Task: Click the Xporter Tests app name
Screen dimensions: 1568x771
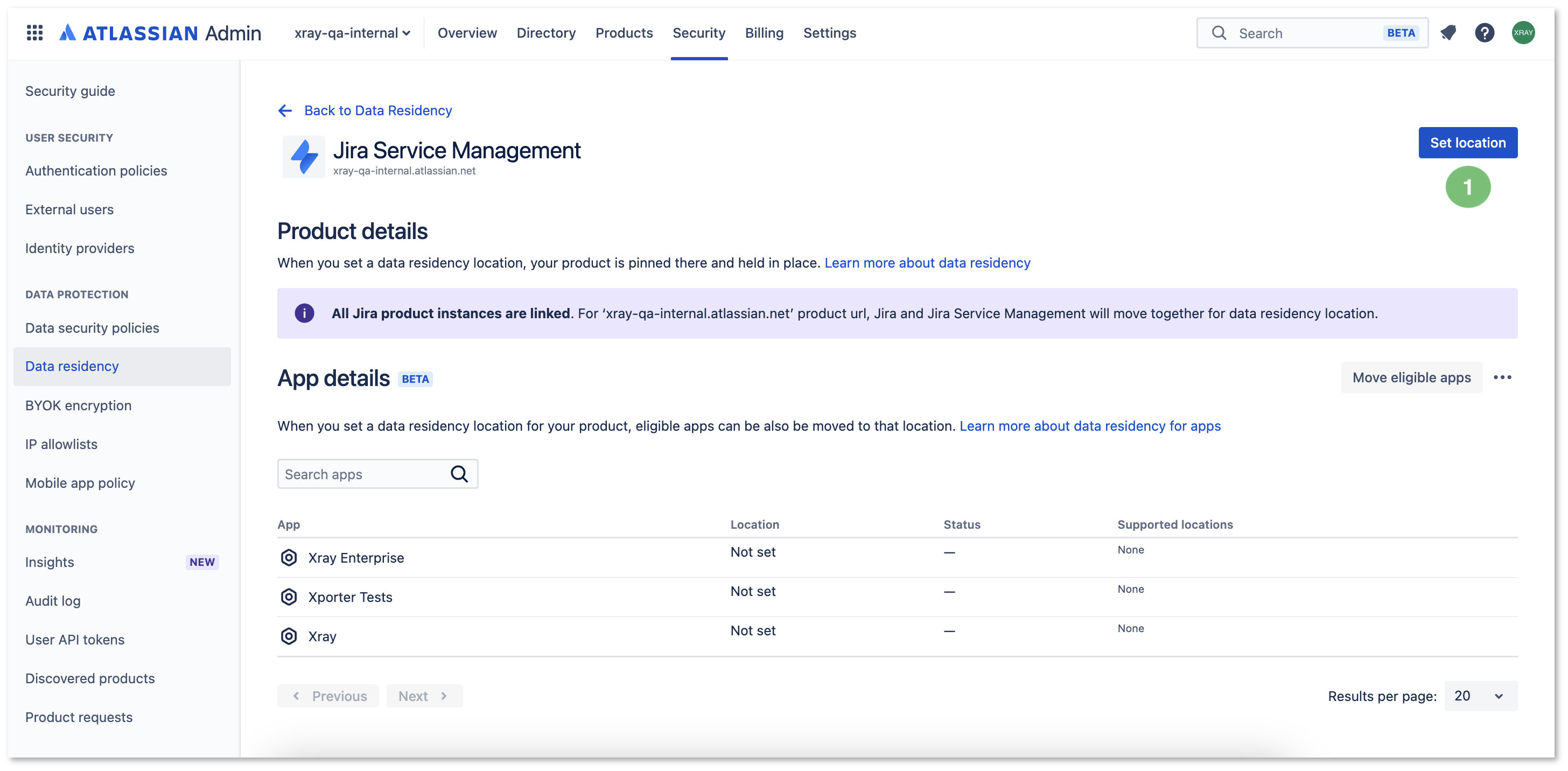Action: coord(350,597)
